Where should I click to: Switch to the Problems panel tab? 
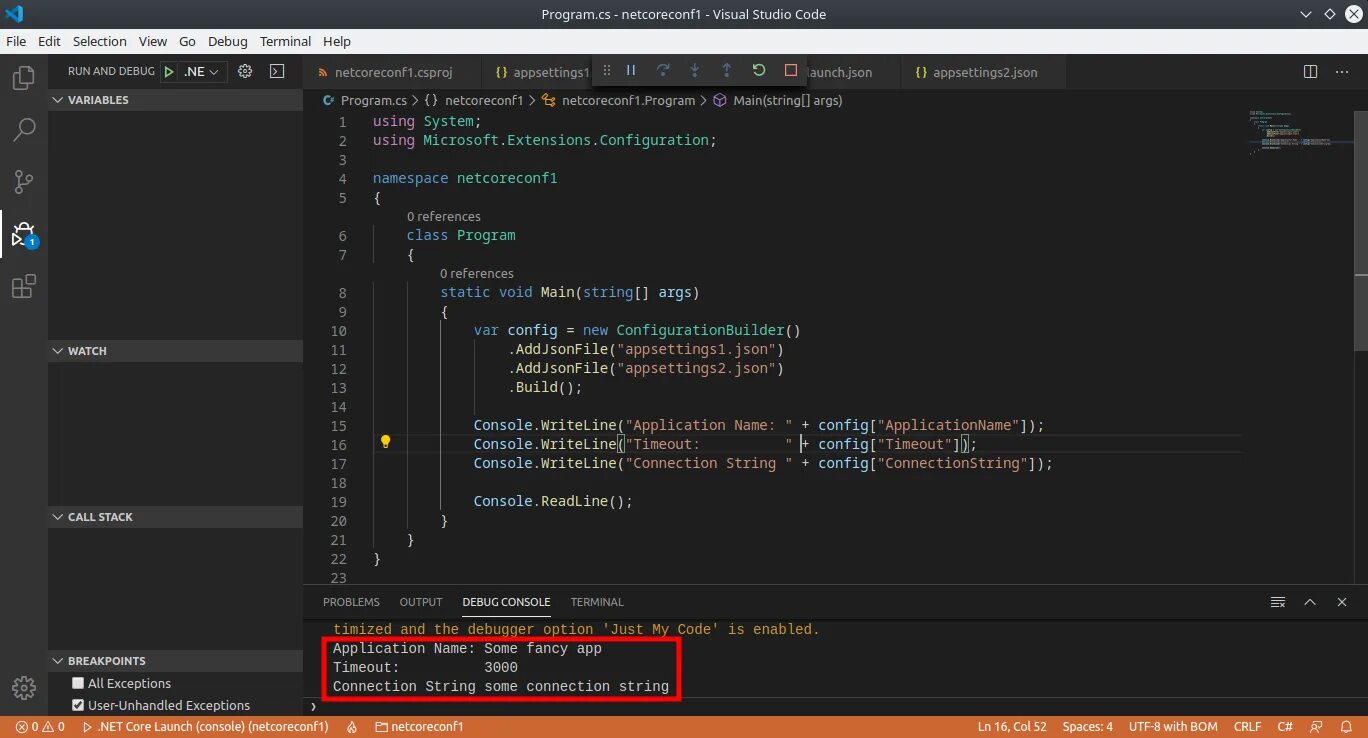tap(351, 602)
